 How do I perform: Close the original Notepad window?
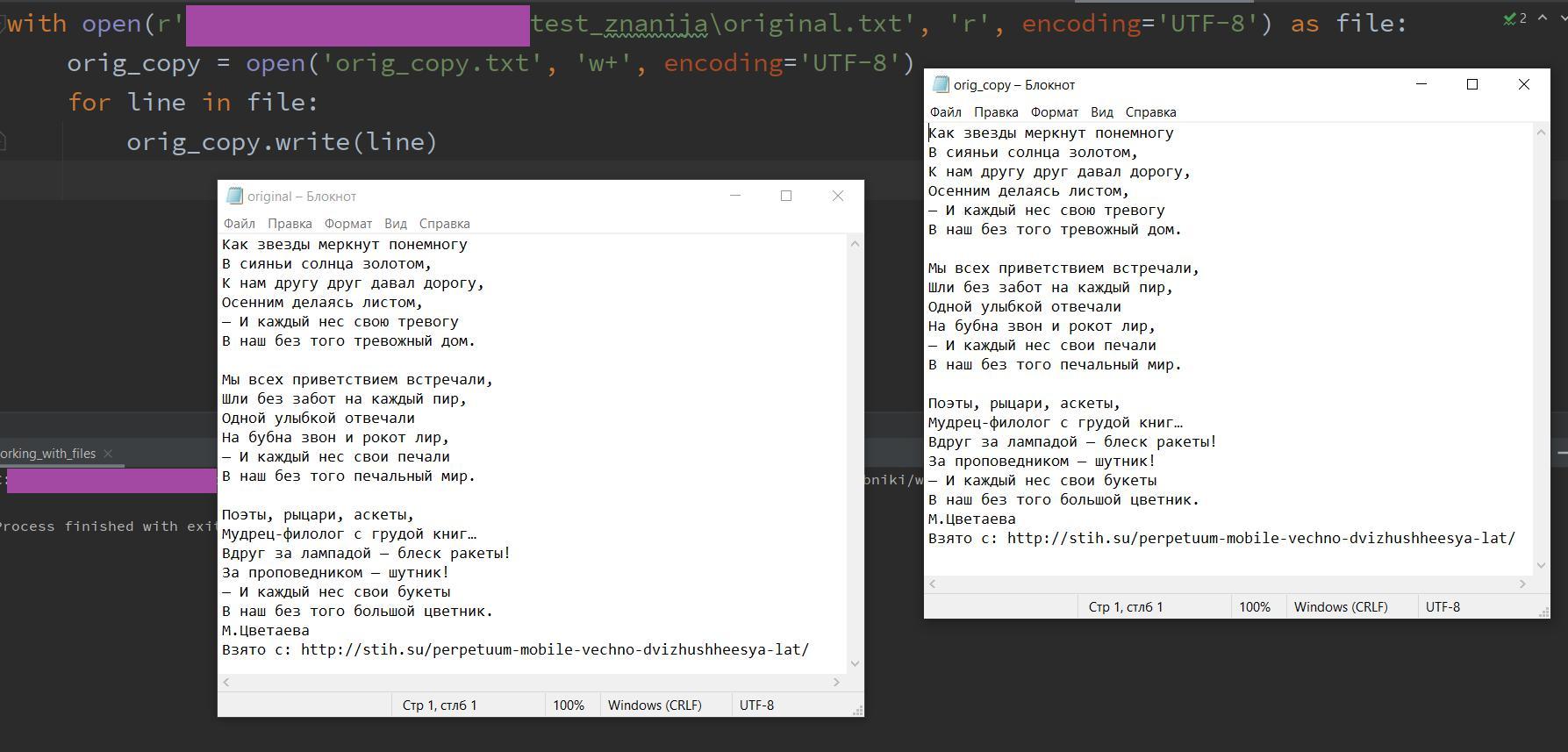[x=838, y=196]
